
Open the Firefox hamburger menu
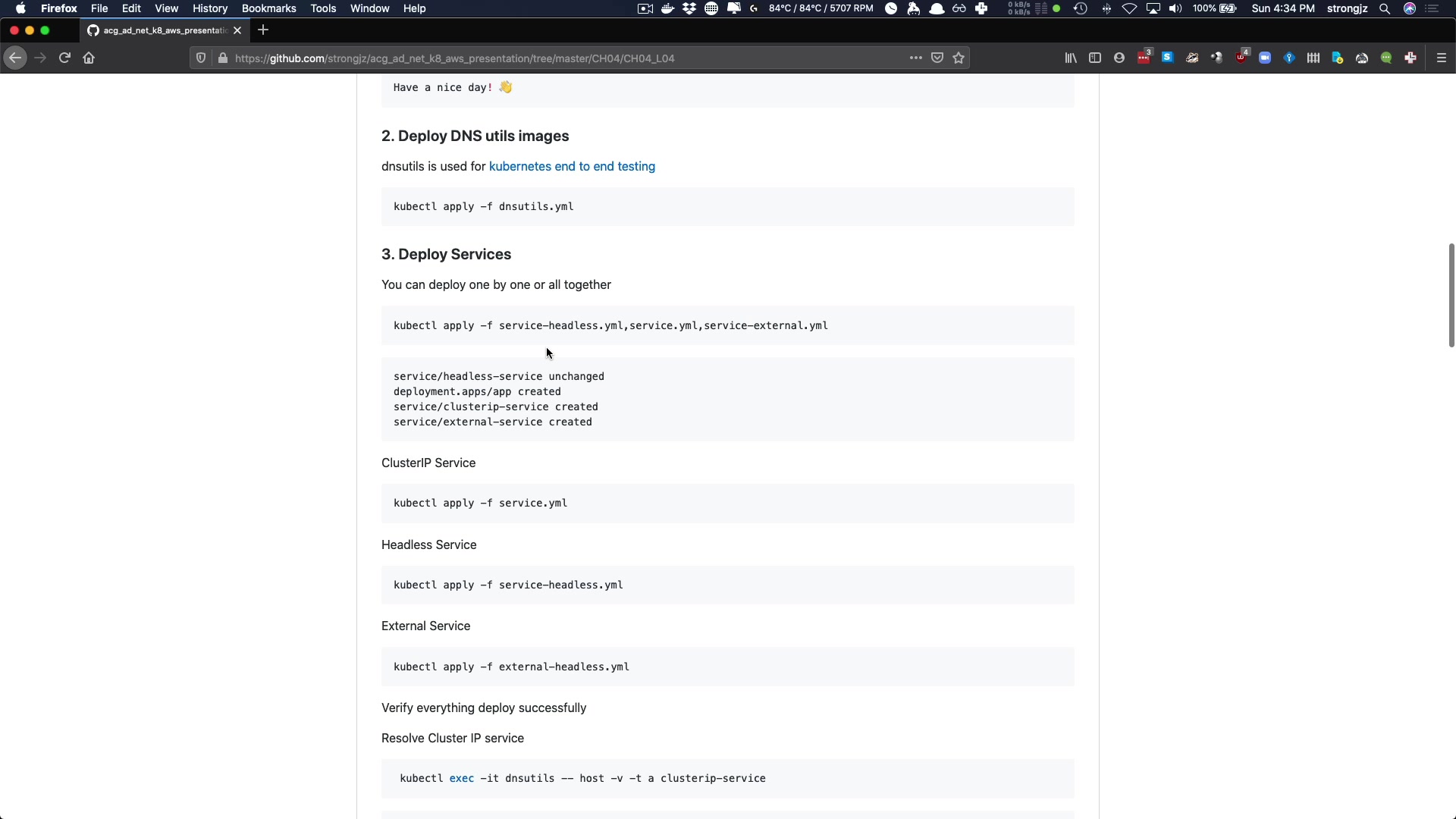(x=1442, y=58)
